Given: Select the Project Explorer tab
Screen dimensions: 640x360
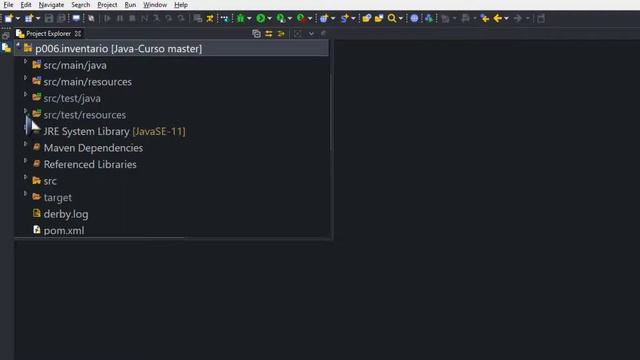Looking at the screenshot, I should click(48, 33).
